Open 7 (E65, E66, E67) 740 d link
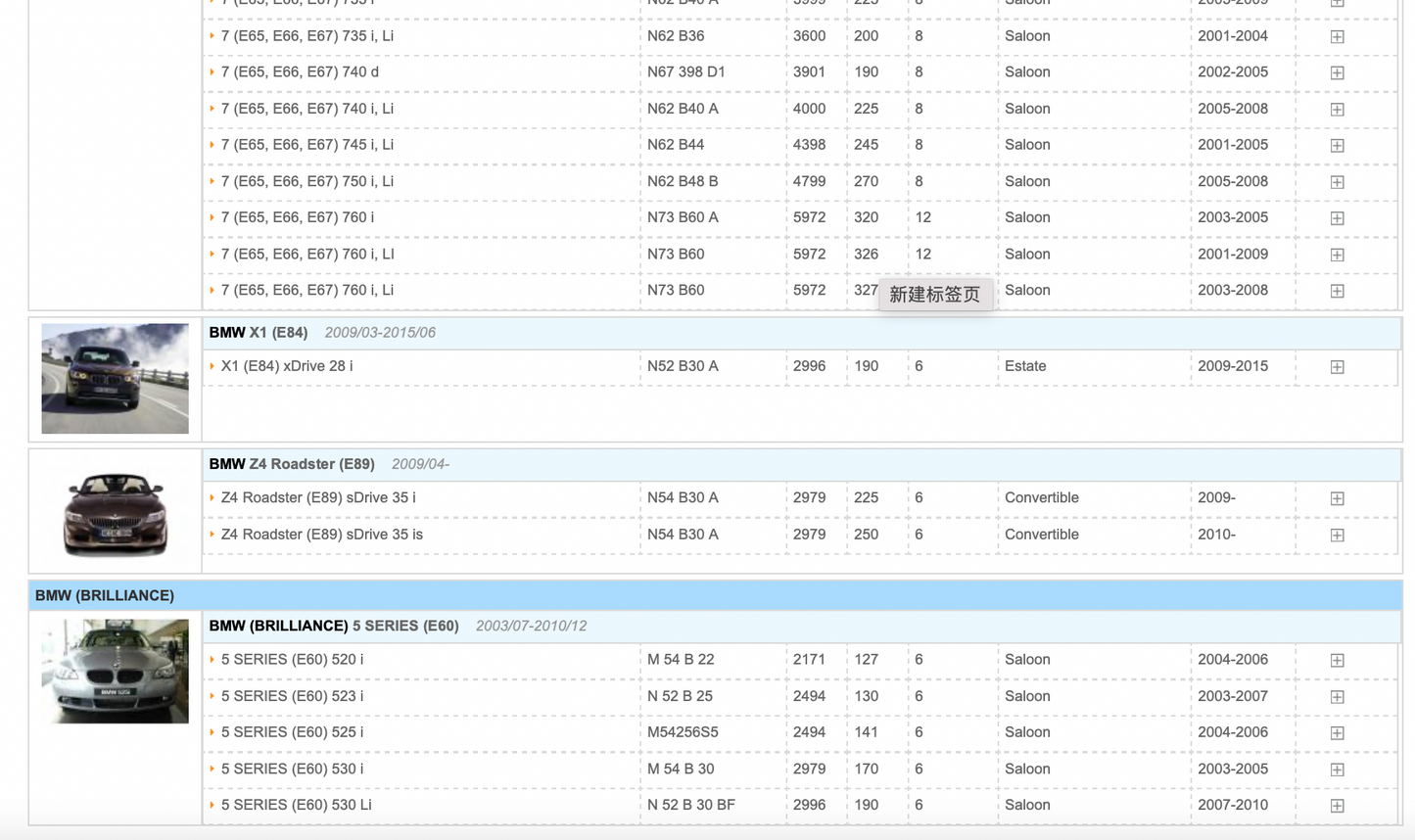This screenshot has height=840, width=1415. click(x=300, y=72)
